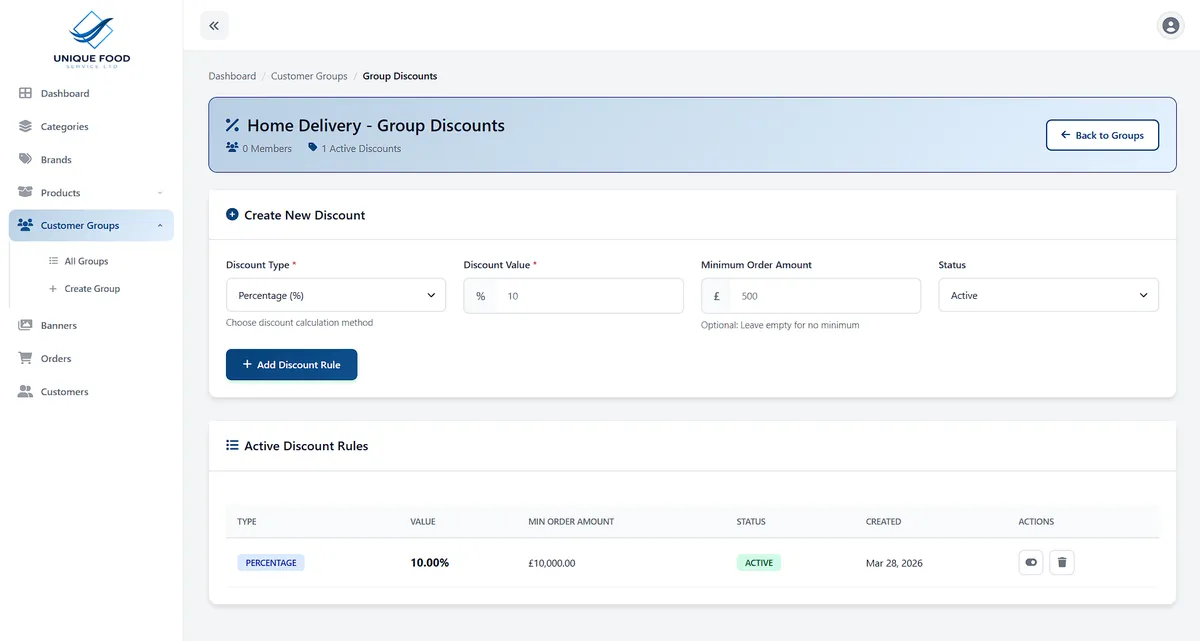Click the VALUE column header

click(423, 521)
